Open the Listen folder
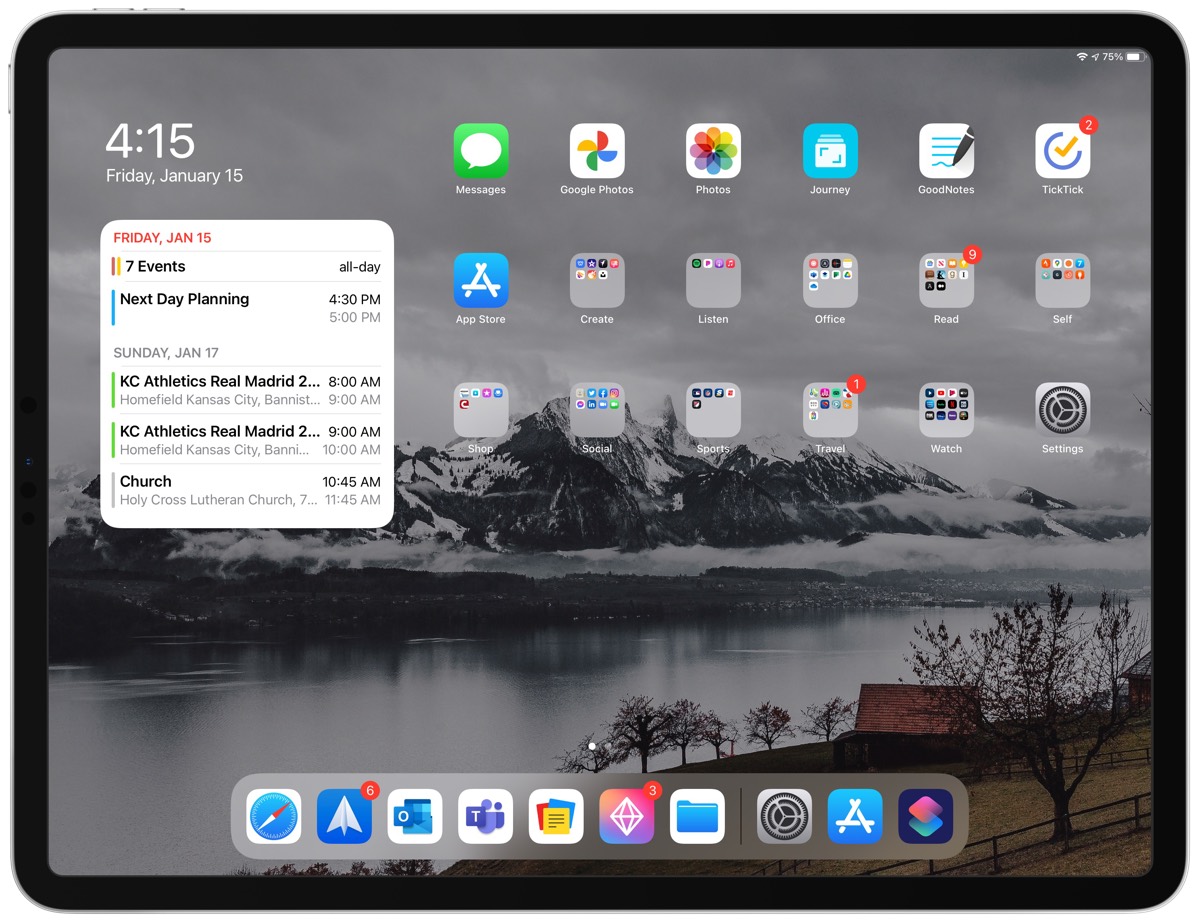The height and width of the screenshot is (924, 1200). [x=713, y=280]
